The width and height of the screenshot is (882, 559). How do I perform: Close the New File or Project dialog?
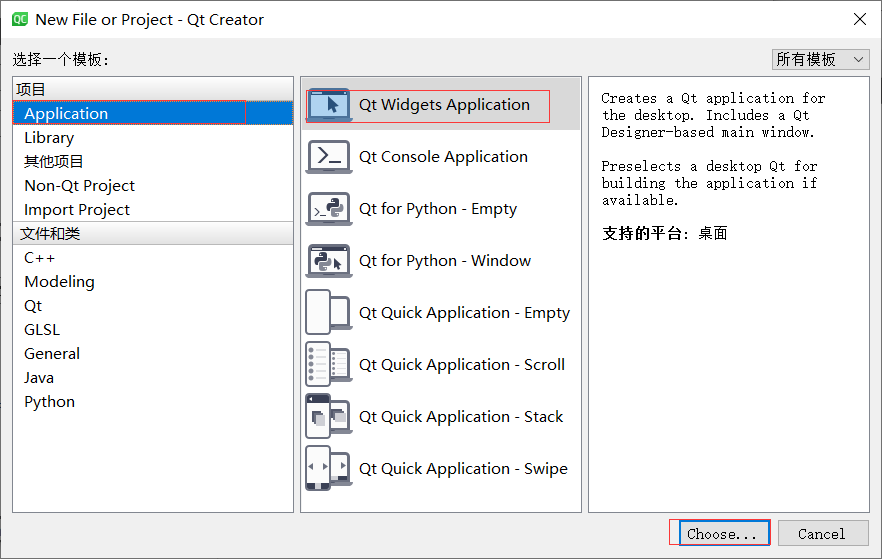859,19
